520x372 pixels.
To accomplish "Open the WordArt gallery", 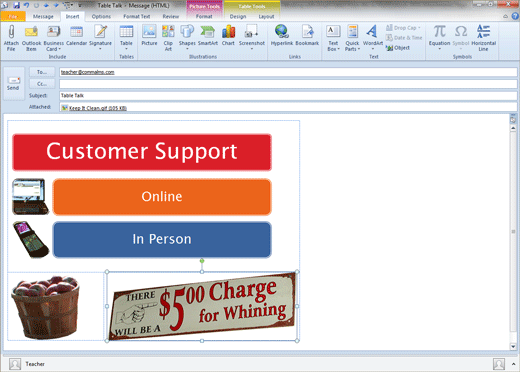I will pyautogui.click(x=373, y=38).
